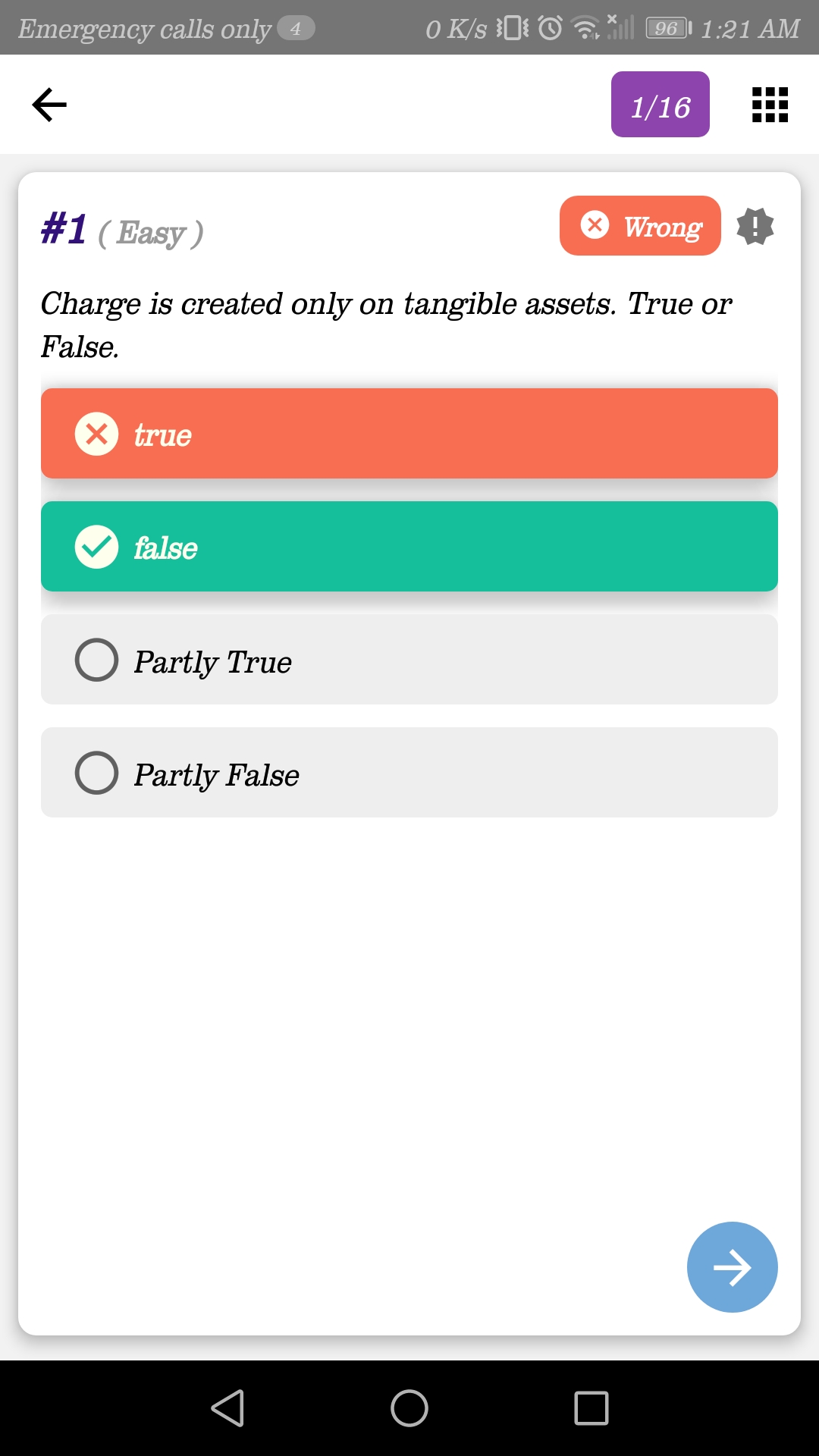Screen dimensions: 819x1456
Task: Go to next question with arrow button
Action: (x=732, y=1267)
